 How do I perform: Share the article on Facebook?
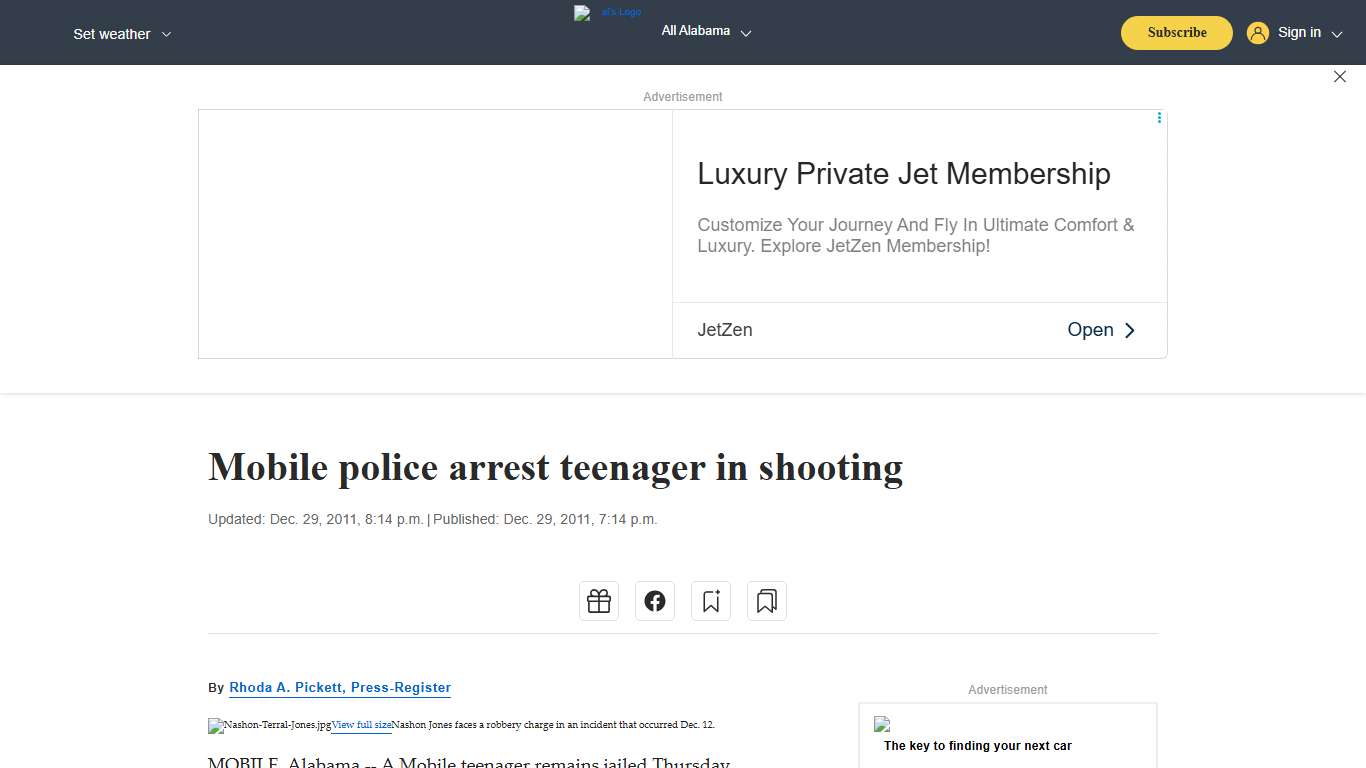655,600
